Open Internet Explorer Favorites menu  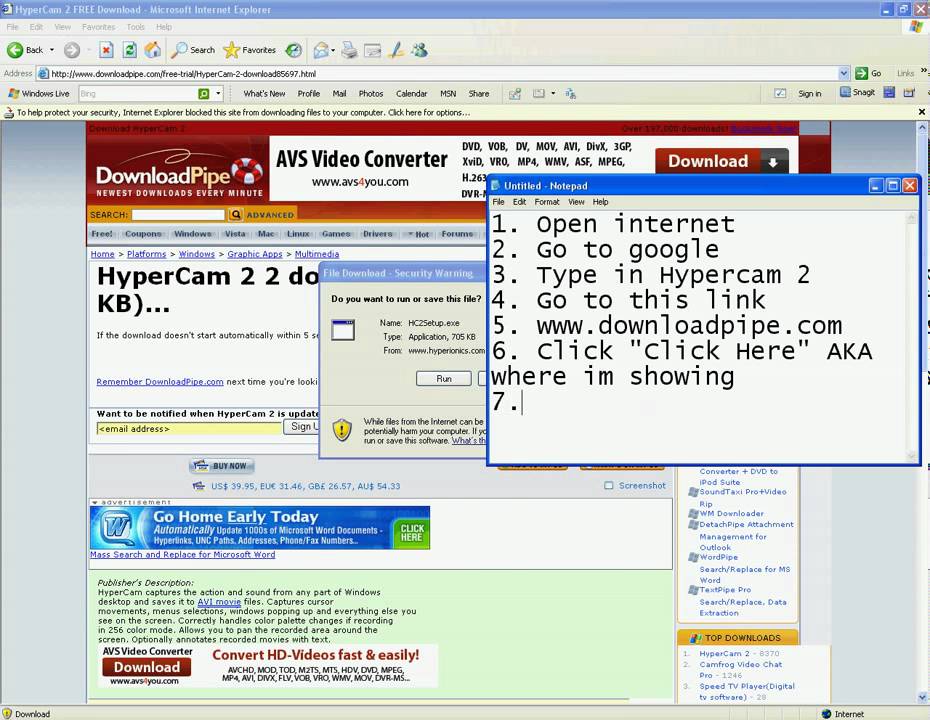pyautogui.click(x=98, y=27)
